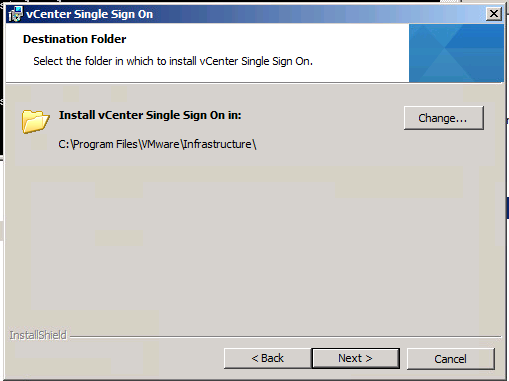The width and height of the screenshot is (509, 381).
Task: Click the InstallShield label
Action: (x=38, y=335)
